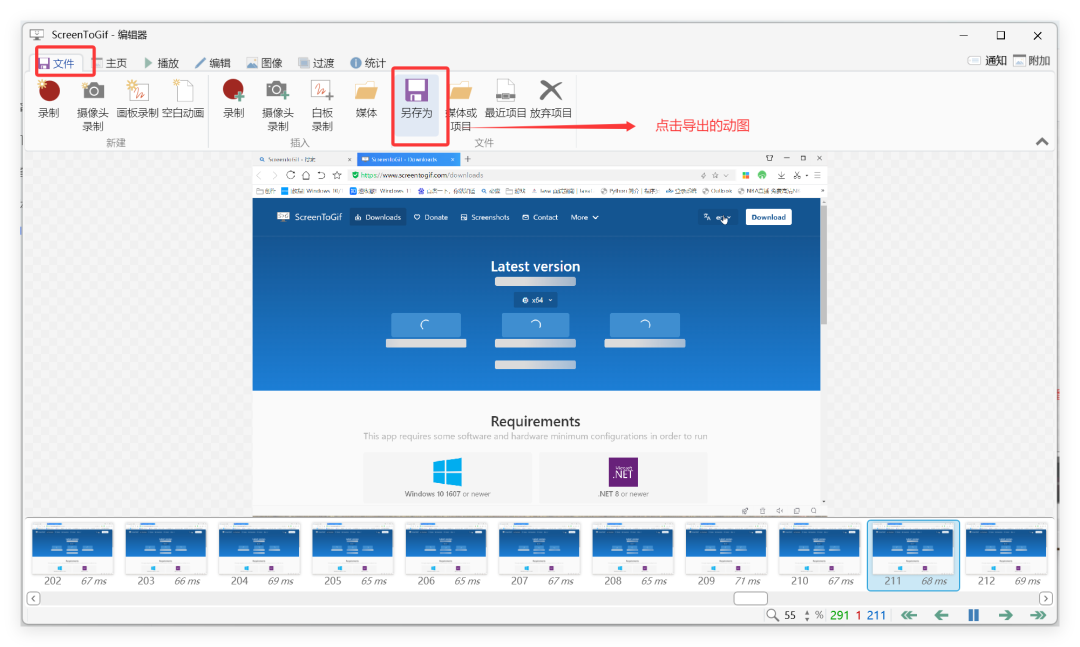
Task: Start a new 录制 recording in 新建 group
Action: [x=49, y=99]
